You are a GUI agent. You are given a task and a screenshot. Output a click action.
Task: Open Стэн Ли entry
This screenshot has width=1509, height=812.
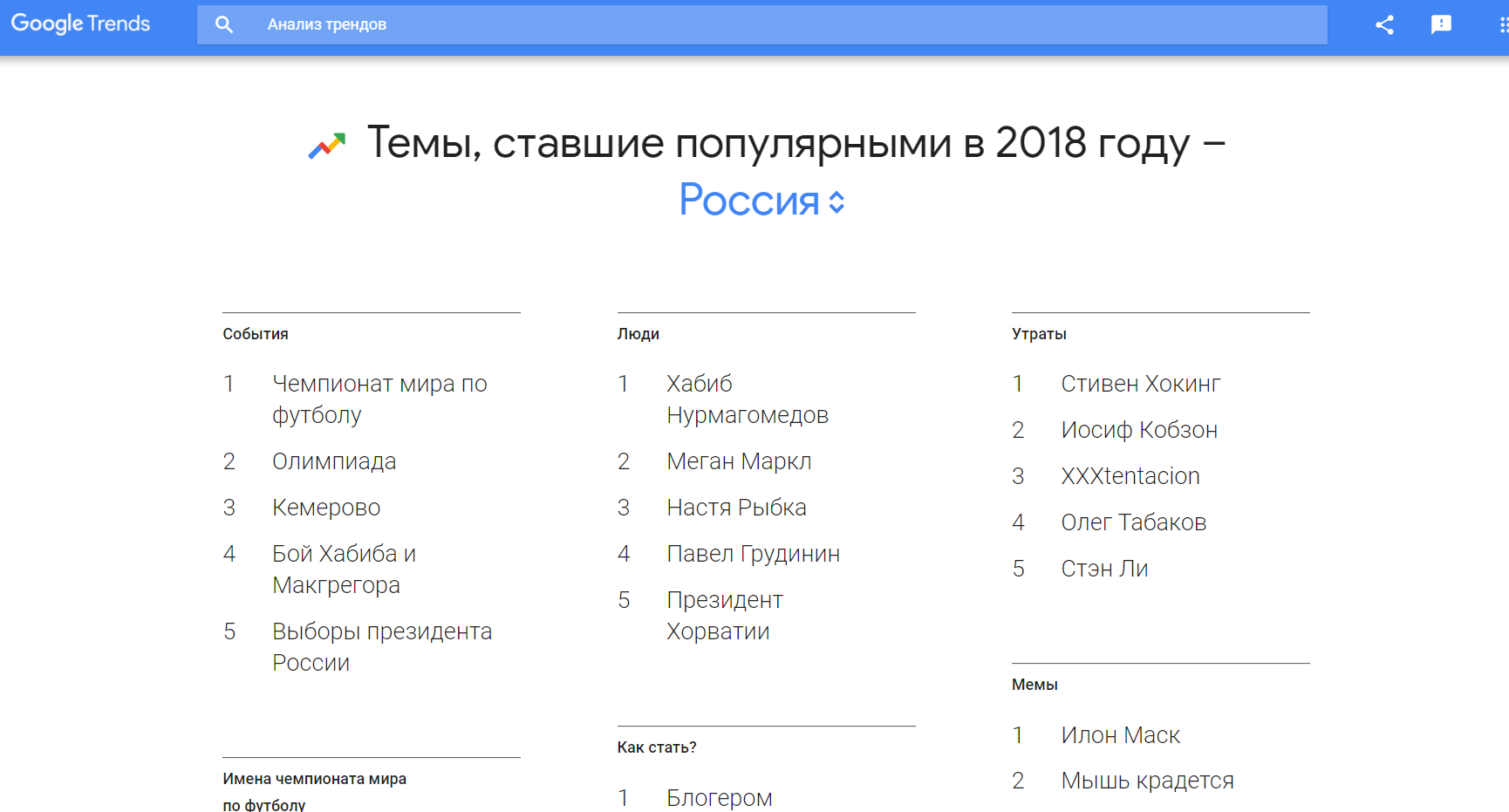click(x=1104, y=569)
